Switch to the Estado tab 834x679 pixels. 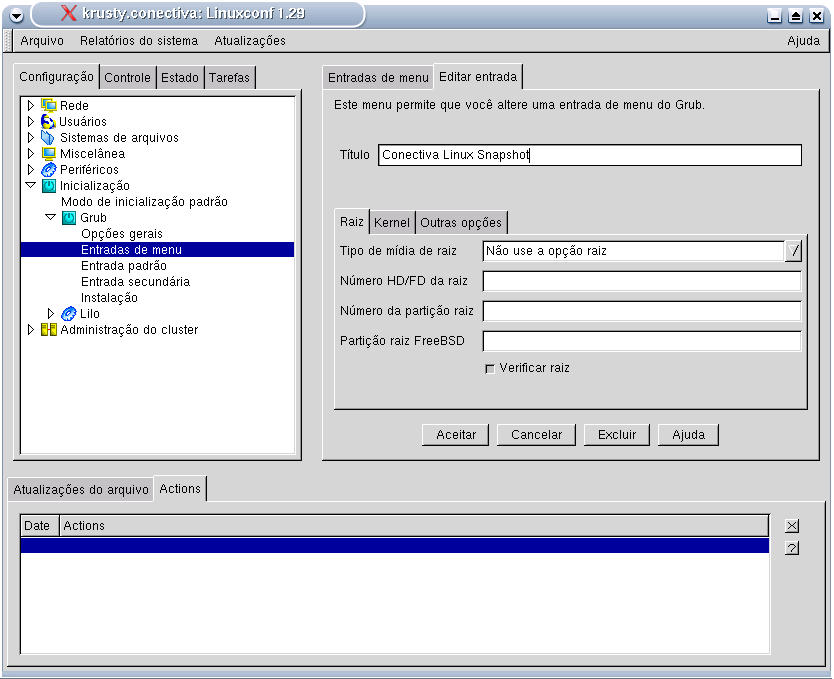click(x=180, y=78)
